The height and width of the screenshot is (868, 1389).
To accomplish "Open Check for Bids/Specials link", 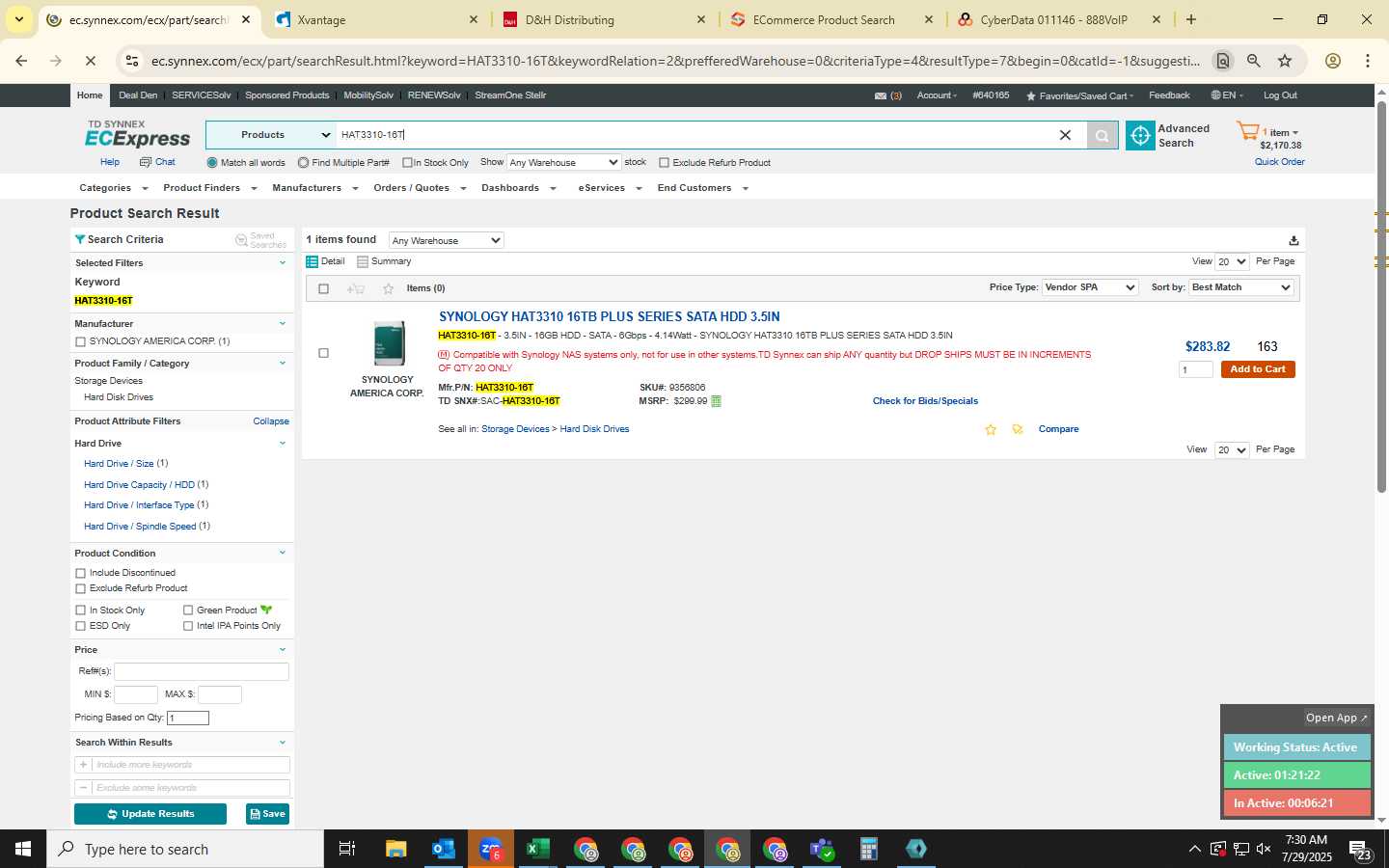I will 925,401.
